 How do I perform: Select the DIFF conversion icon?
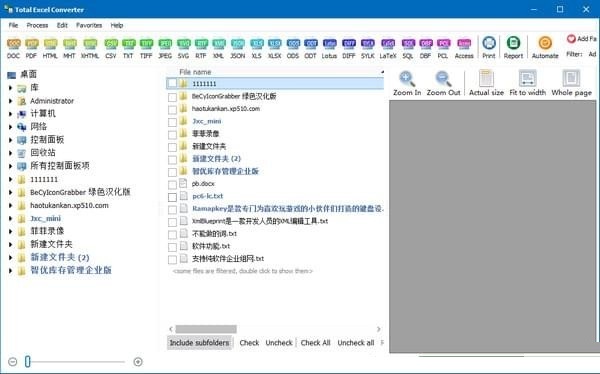point(349,48)
